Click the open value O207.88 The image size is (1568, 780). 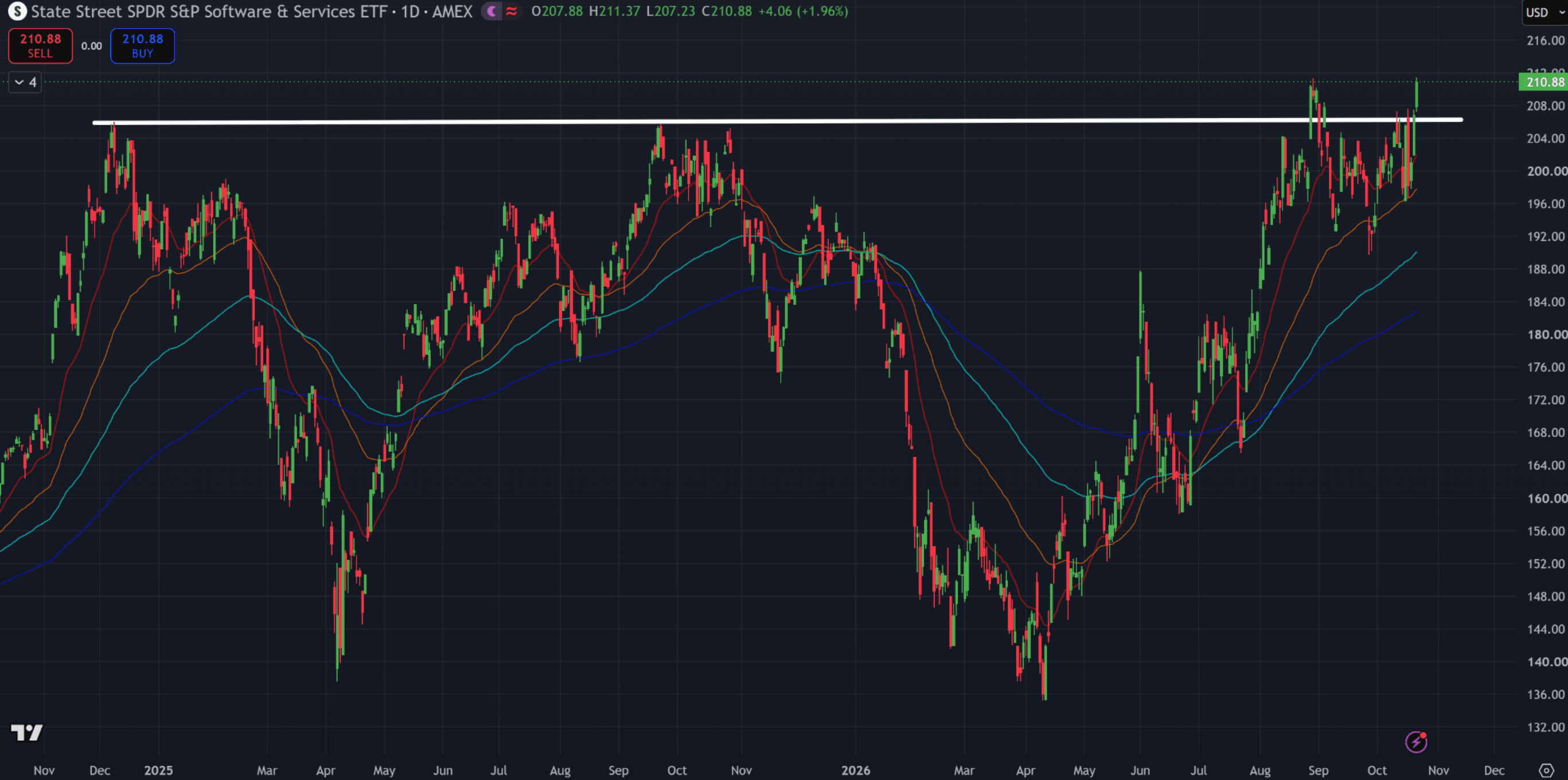(x=557, y=11)
